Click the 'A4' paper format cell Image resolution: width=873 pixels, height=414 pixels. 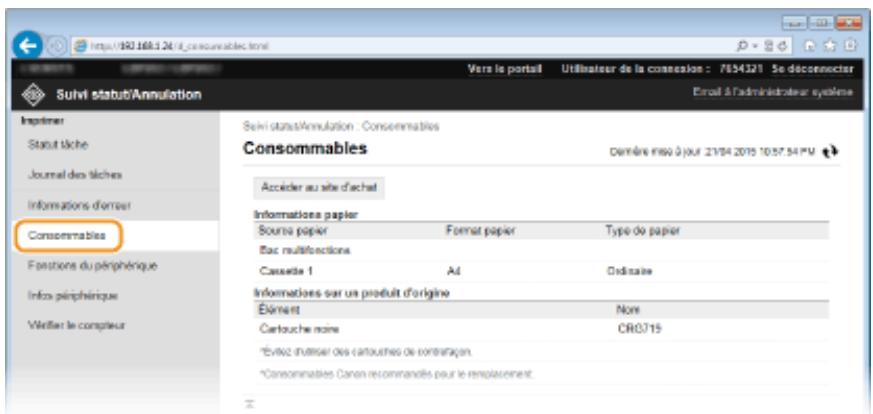(x=453, y=271)
